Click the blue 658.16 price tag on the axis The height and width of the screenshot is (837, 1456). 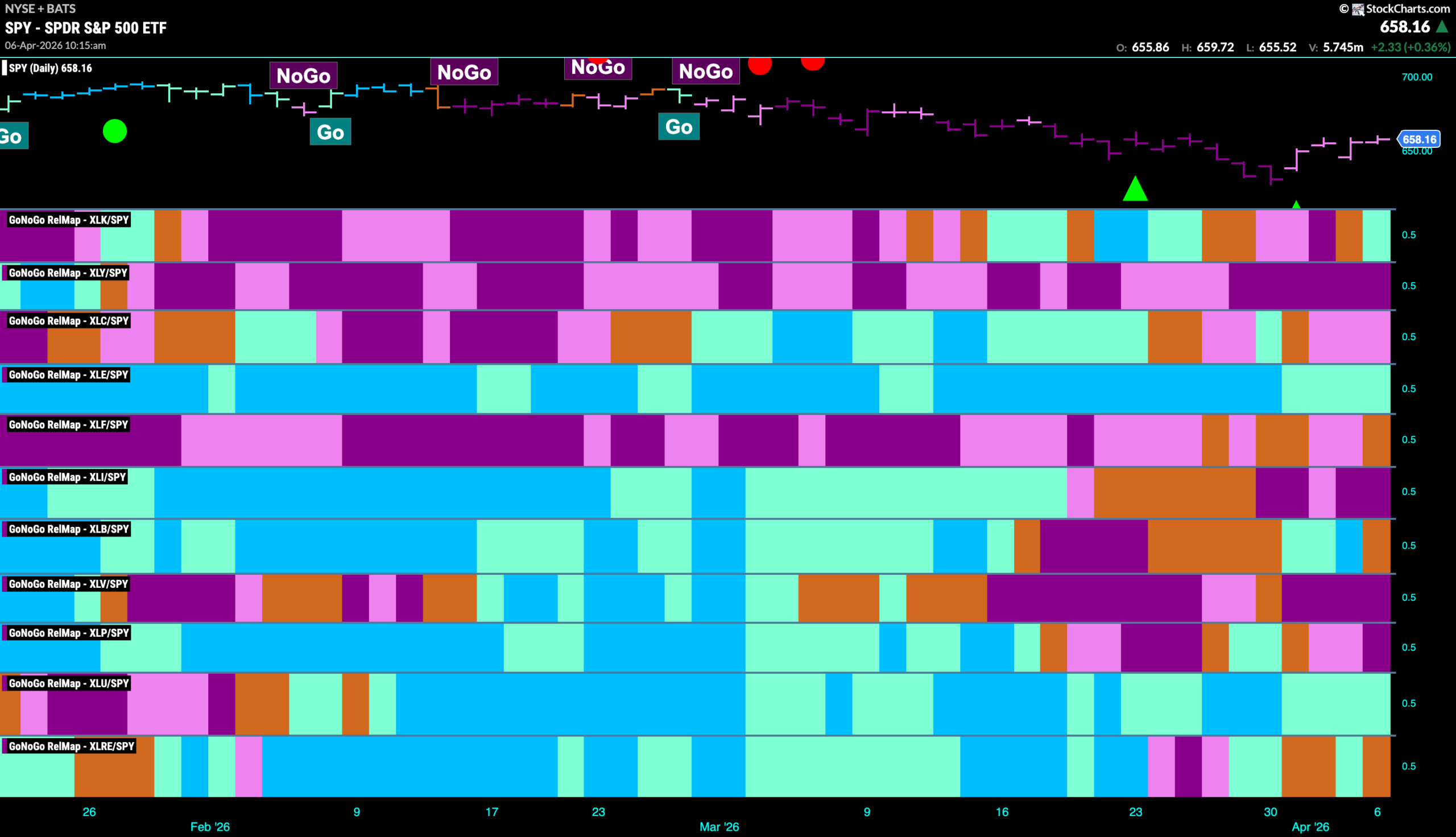(1419, 139)
